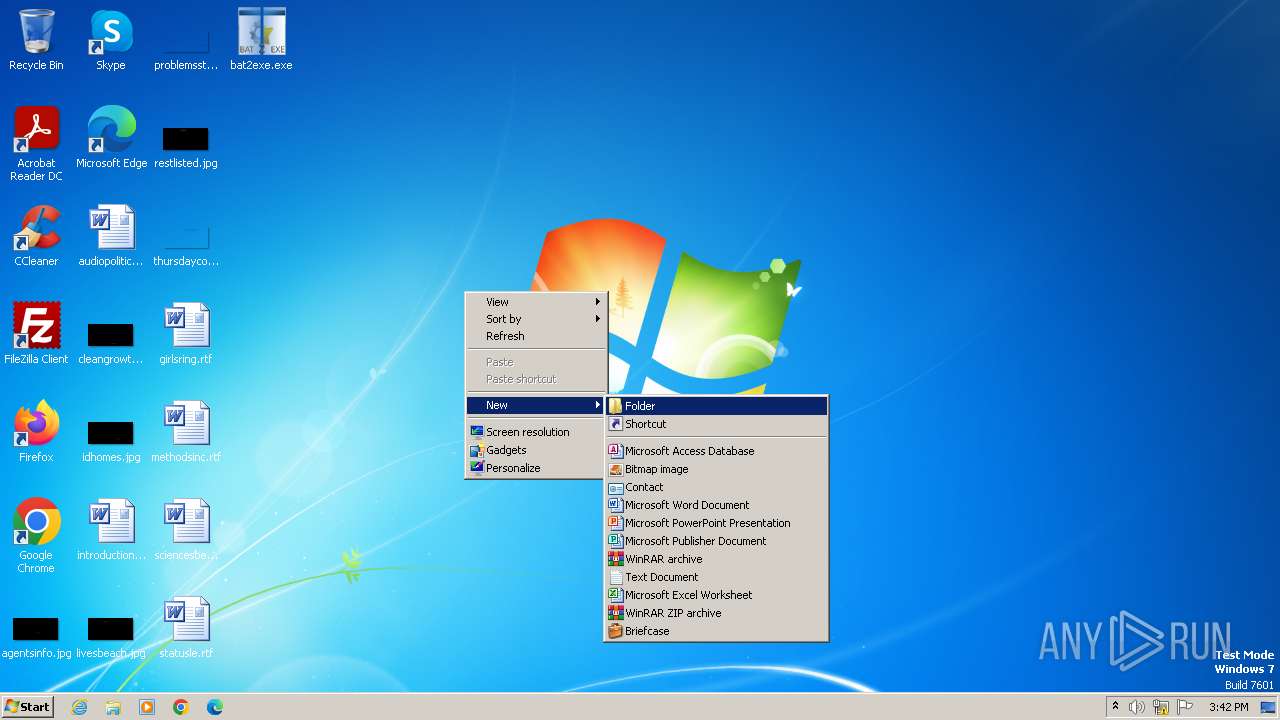Open Internet Explorer from the taskbar
Screen dimensions: 1280x720
(x=79, y=707)
